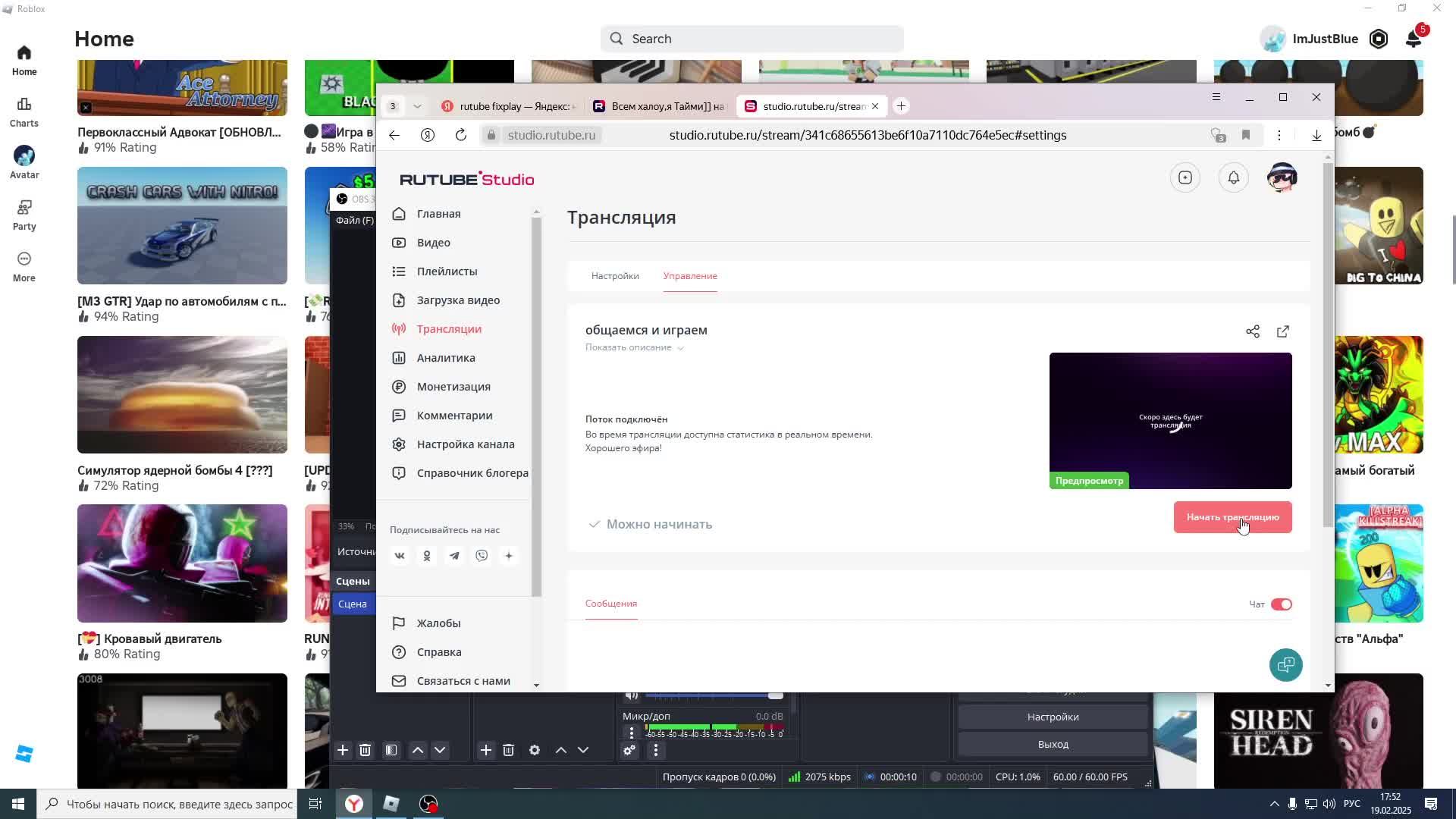Show hidden system tray icons
This screenshot has height=819, width=1456.
coord(1274,804)
